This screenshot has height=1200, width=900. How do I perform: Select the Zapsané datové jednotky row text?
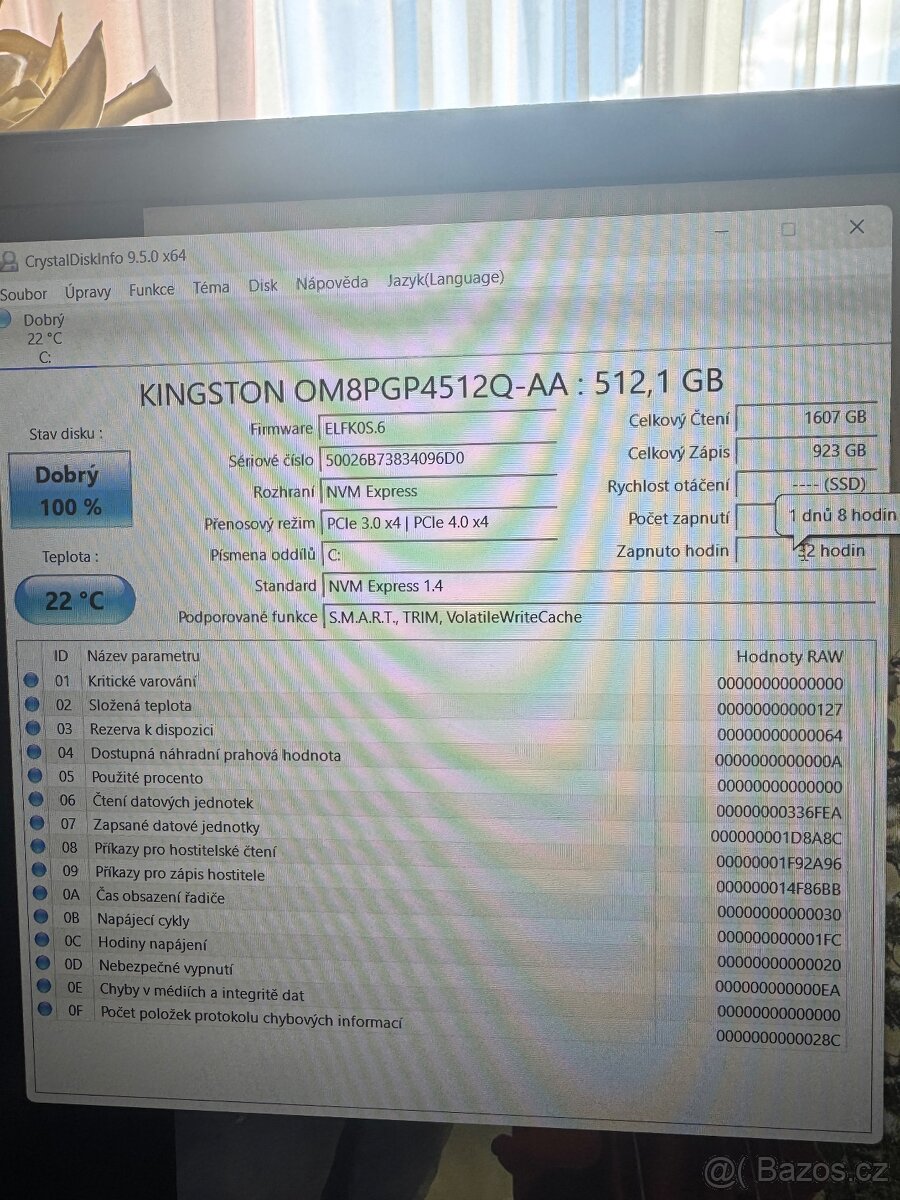[x=177, y=826]
